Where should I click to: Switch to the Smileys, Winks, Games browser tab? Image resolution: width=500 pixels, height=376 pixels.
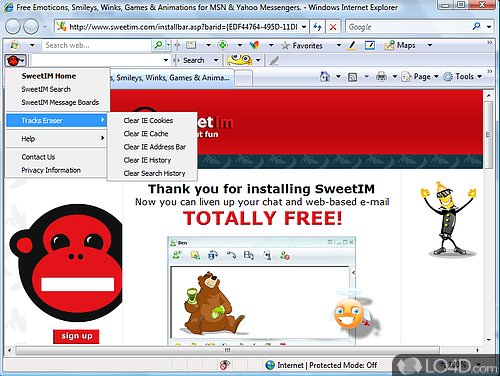172,78
